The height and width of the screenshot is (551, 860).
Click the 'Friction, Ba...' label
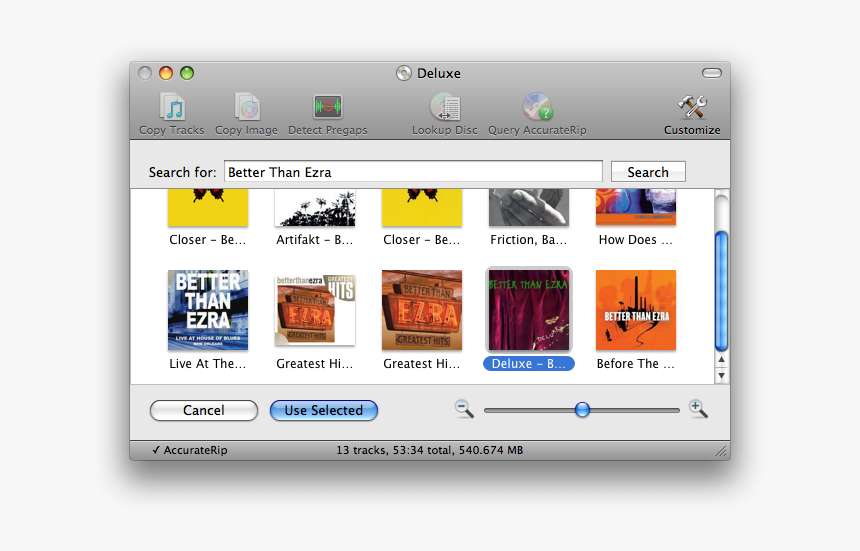click(529, 240)
